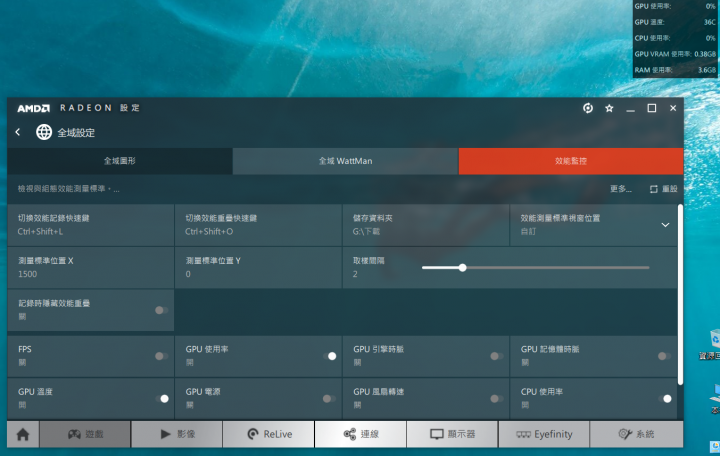Open the ReLive section
The width and height of the screenshot is (720, 456).
[269, 434]
